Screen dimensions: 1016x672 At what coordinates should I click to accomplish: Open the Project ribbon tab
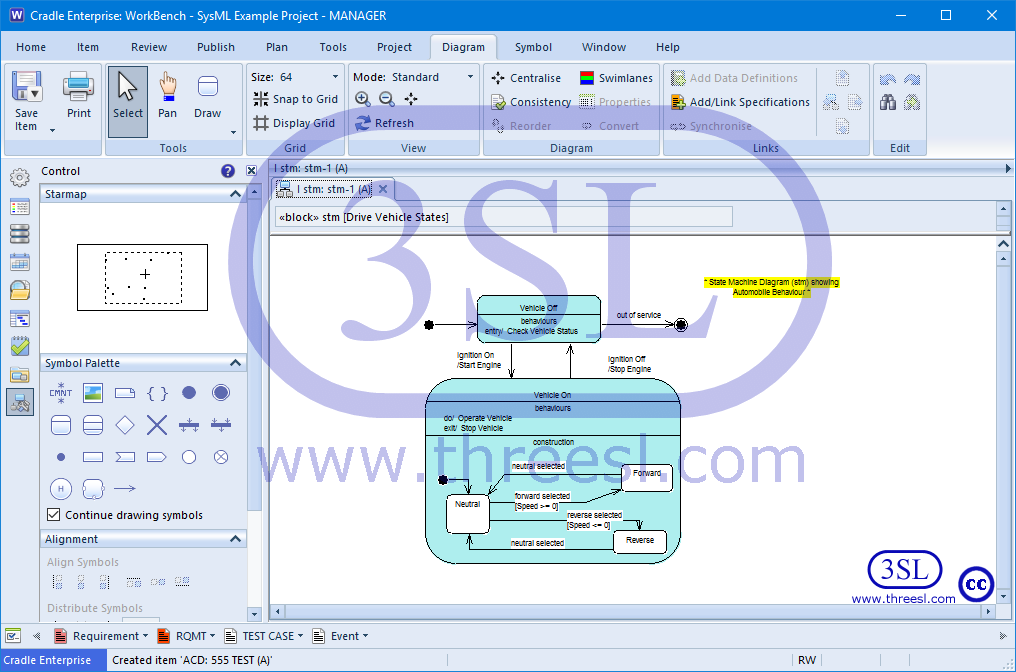394,47
